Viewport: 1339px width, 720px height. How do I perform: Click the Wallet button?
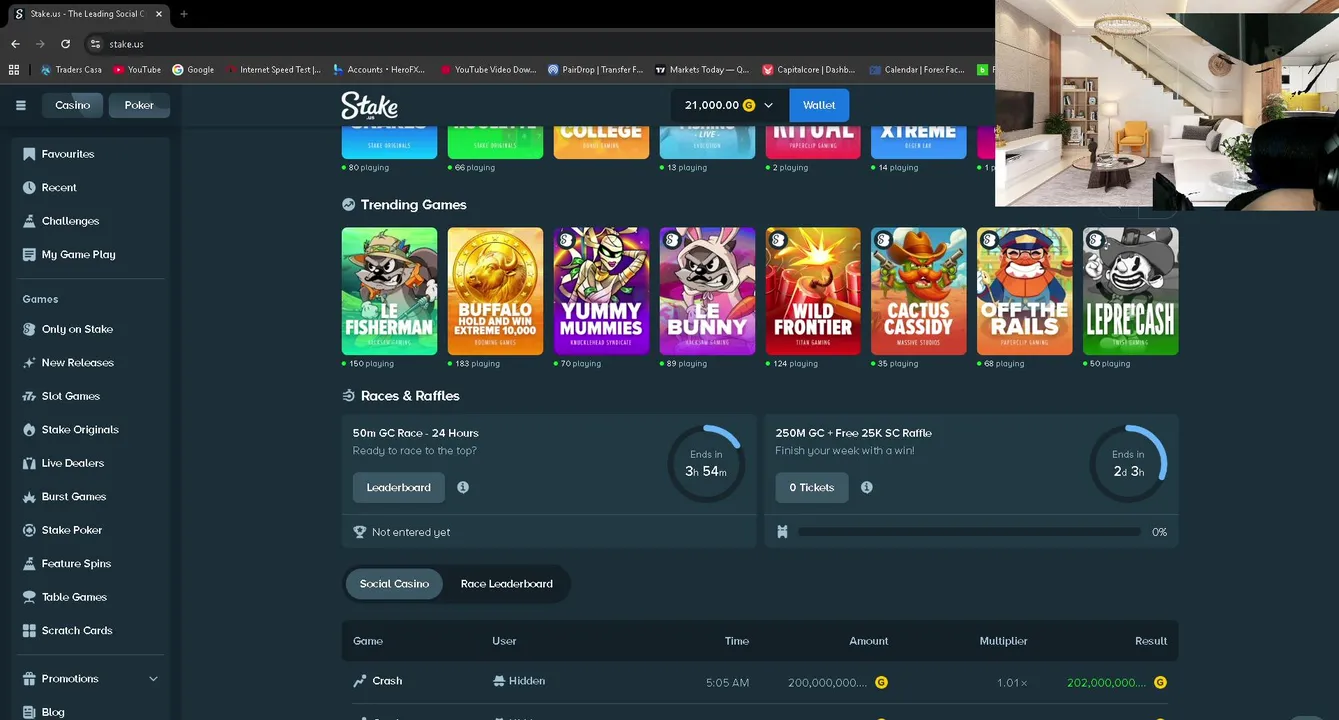coord(819,105)
